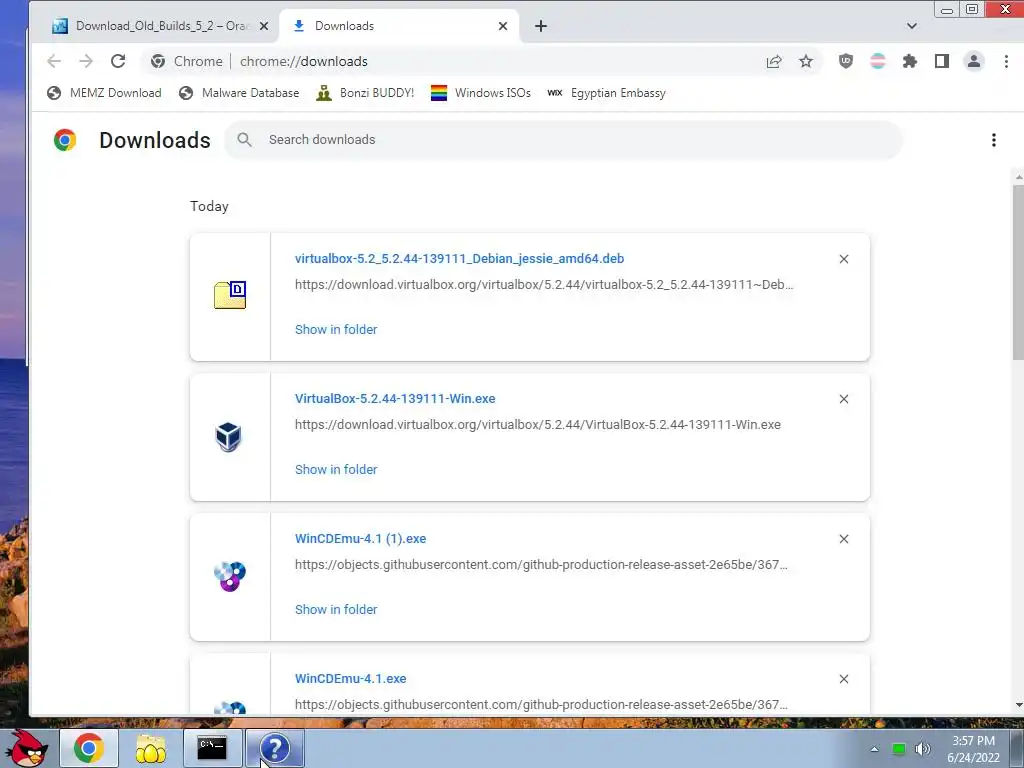Open Egyptian Embassy bookmark
Viewport: 1024px width, 768px height.
(607, 93)
